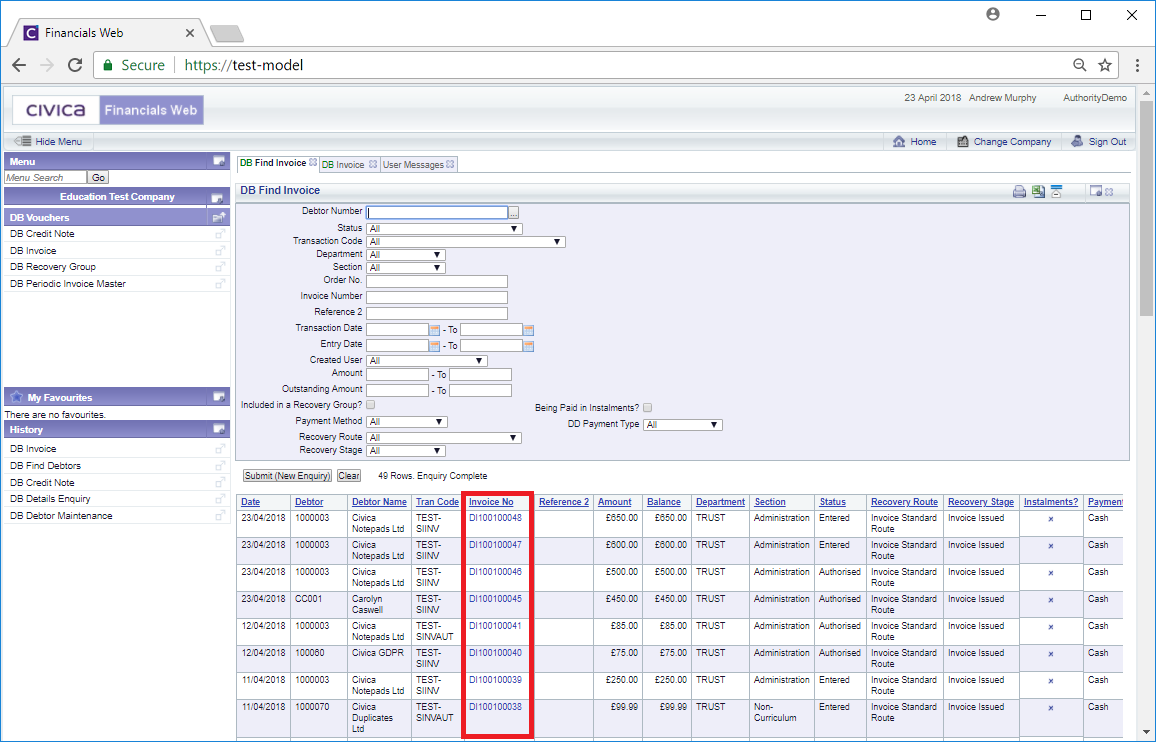1156x742 pixels.
Task: Open Transaction Date from calendar picker
Action: click(x=434, y=330)
